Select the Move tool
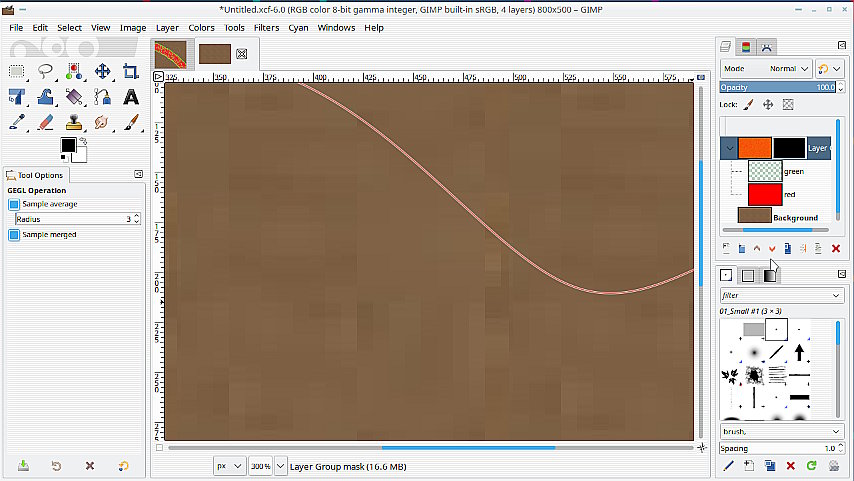Image resolution: width=854 pixels, height=481 pixels. click(102, 71)
